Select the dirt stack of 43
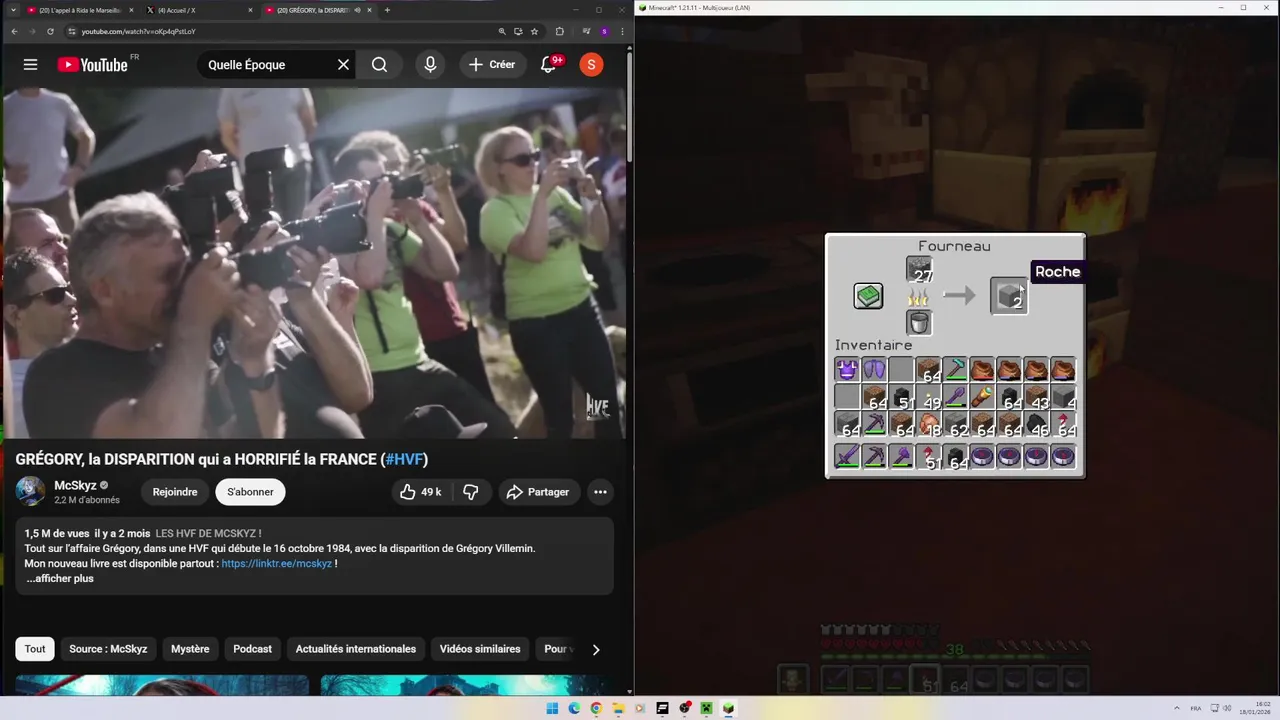The width and height of the screenshot is (1280, 720). pyautogui.click(x=1036, y=397)
